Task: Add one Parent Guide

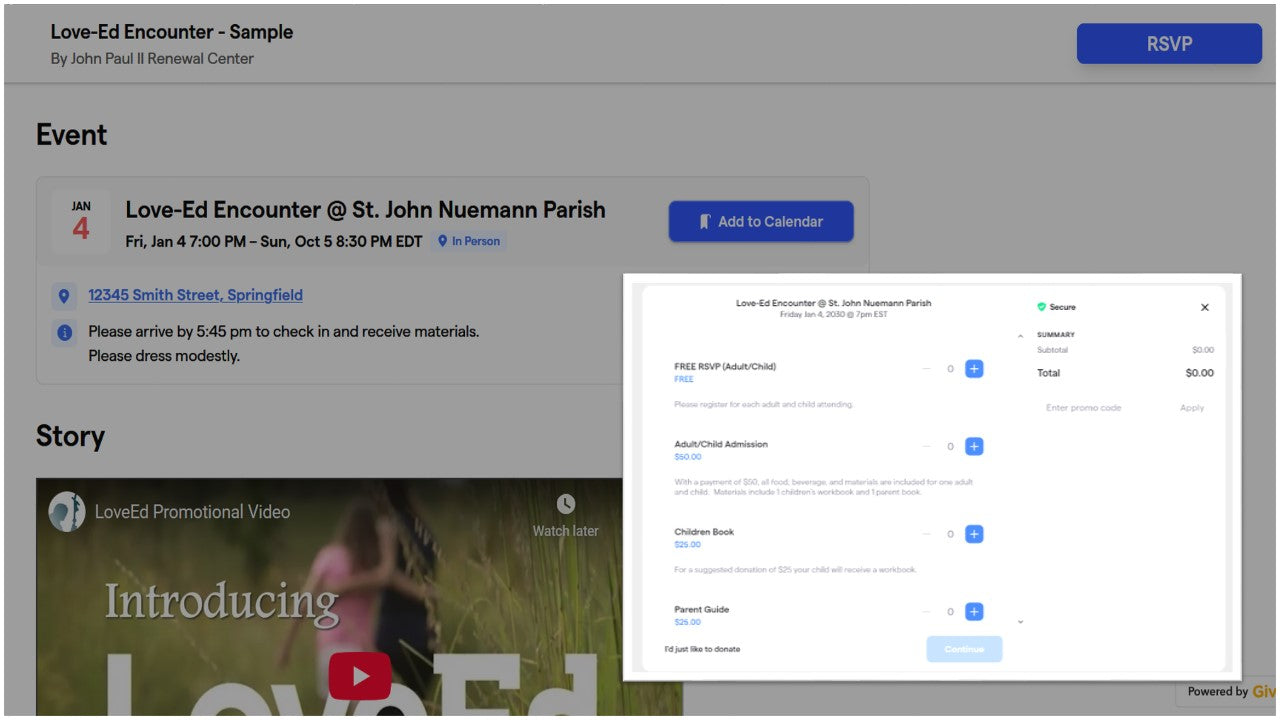Action: (974, 612)
